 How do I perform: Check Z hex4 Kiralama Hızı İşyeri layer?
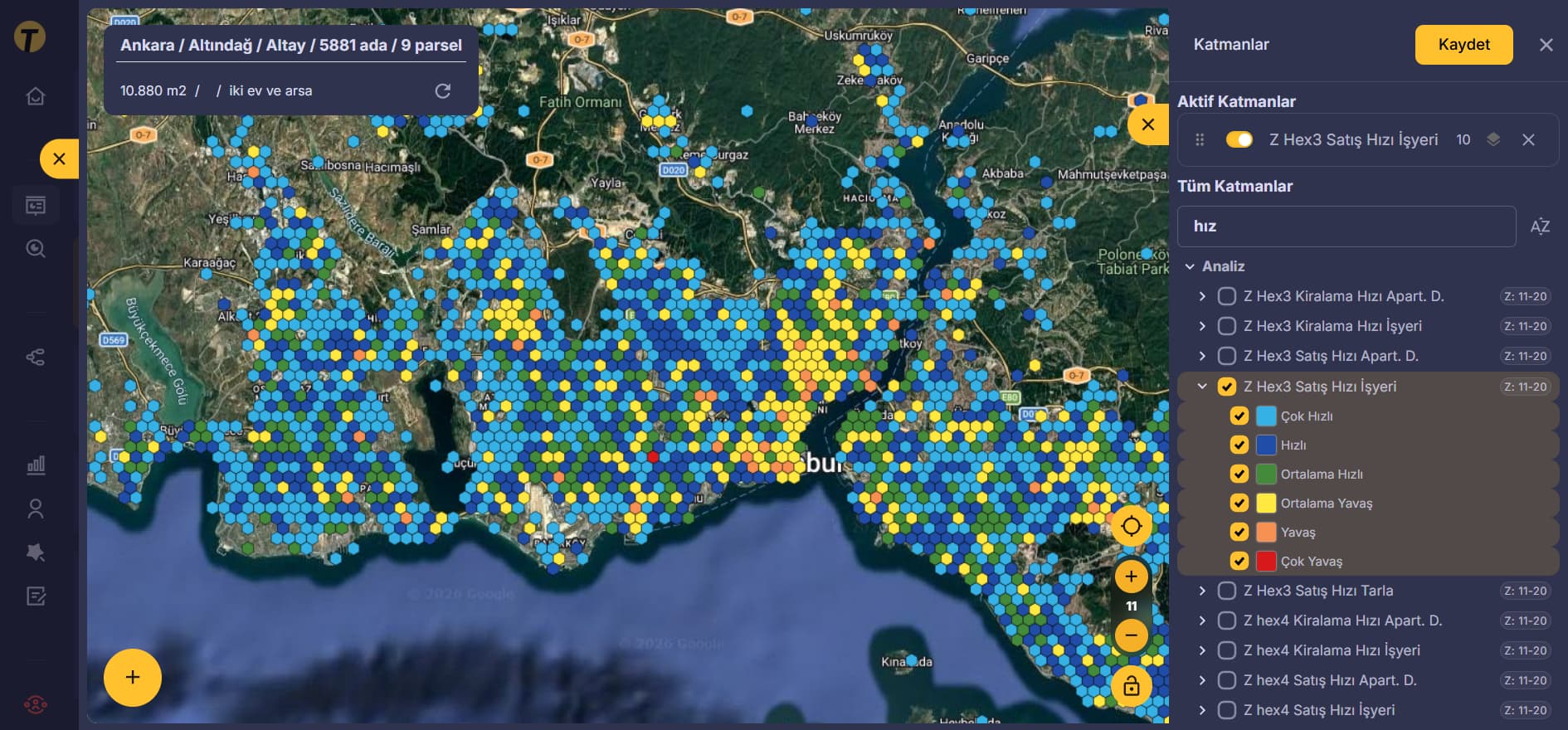coord(1226,650)
